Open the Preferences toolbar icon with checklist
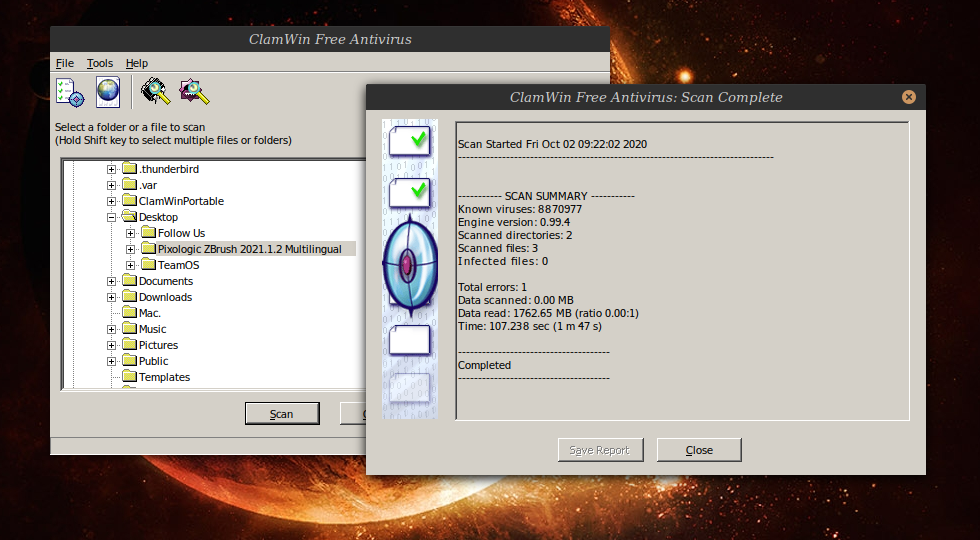 pos(69,92)
